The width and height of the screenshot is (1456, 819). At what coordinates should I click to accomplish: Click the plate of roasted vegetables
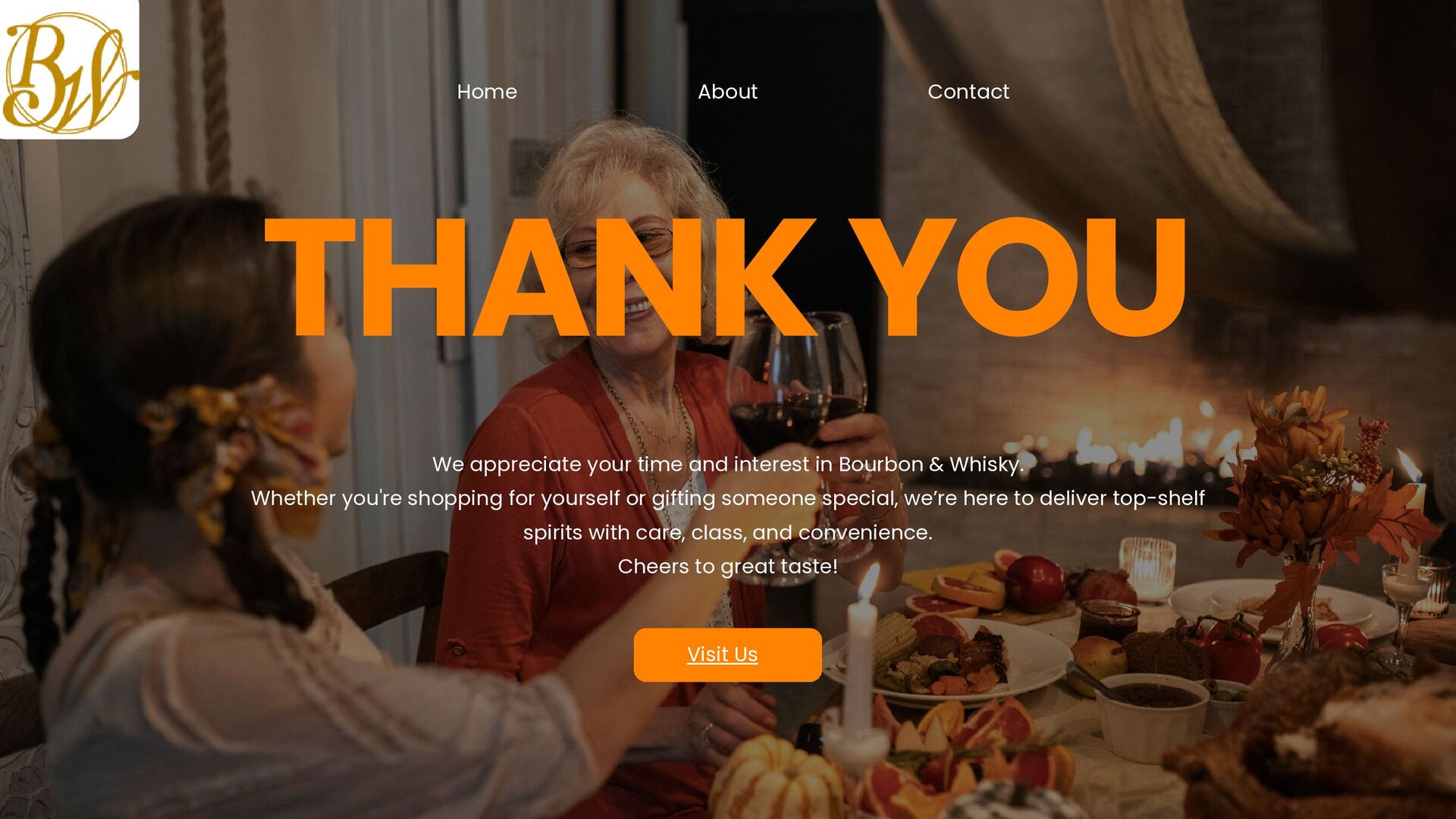tap(948, 658)
